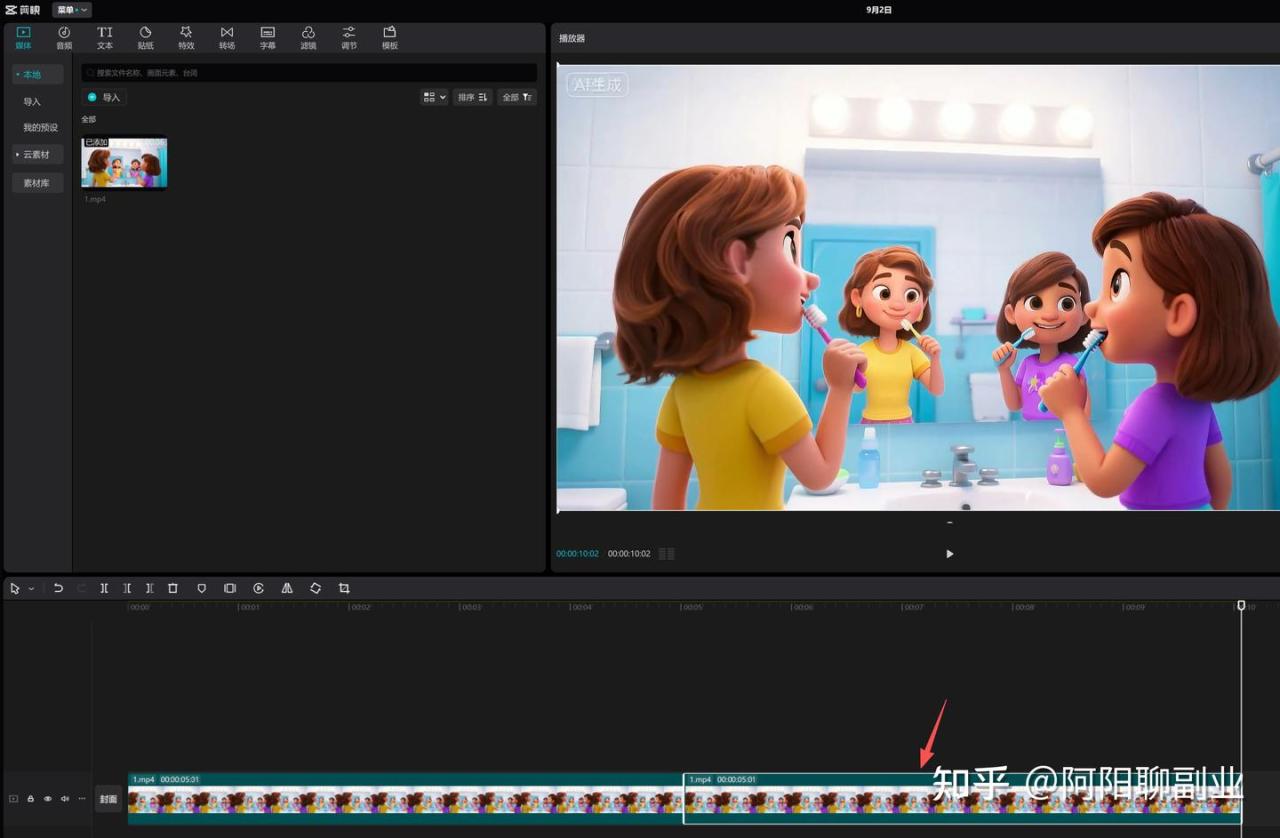Add a marker with the shield icon
The width and height of the screenshot is (1280, 838).
201,589
